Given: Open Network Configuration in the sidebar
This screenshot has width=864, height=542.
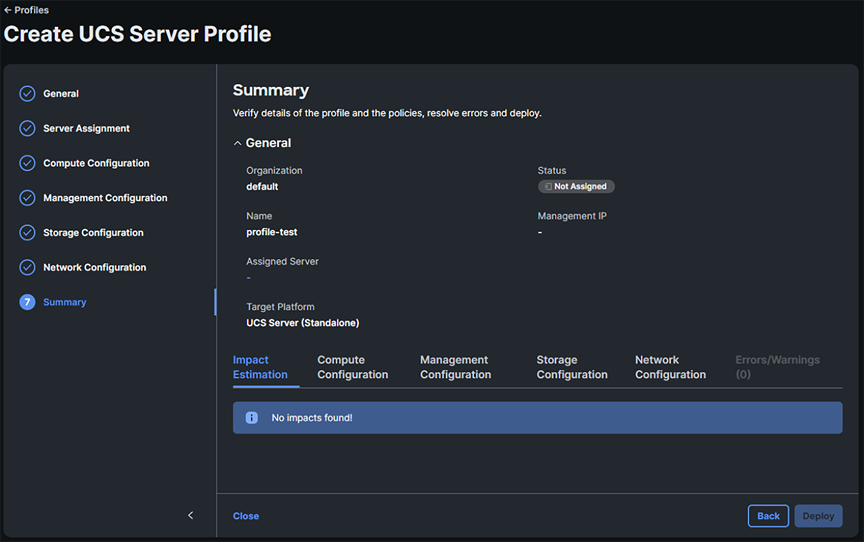Looking at the screenshot, I should coord(95,267).
